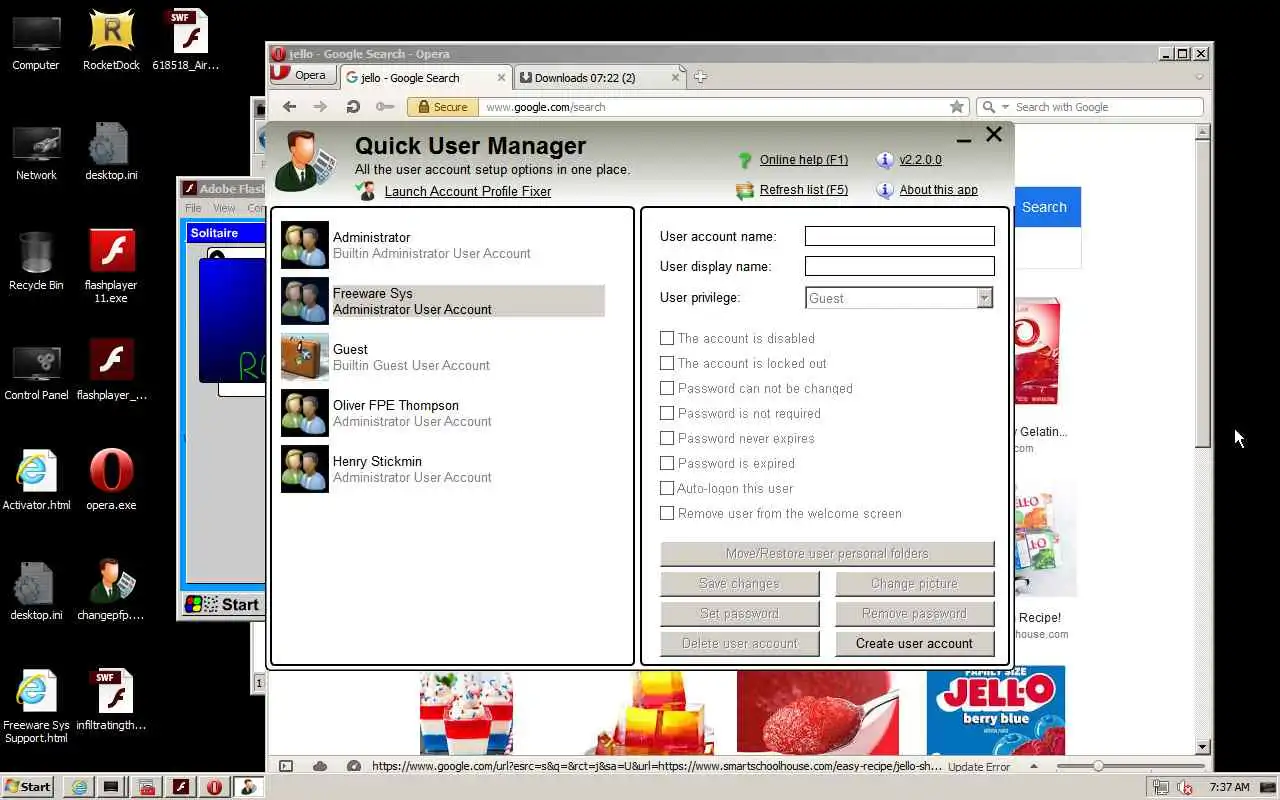Click in User account name field

(900, 236)
